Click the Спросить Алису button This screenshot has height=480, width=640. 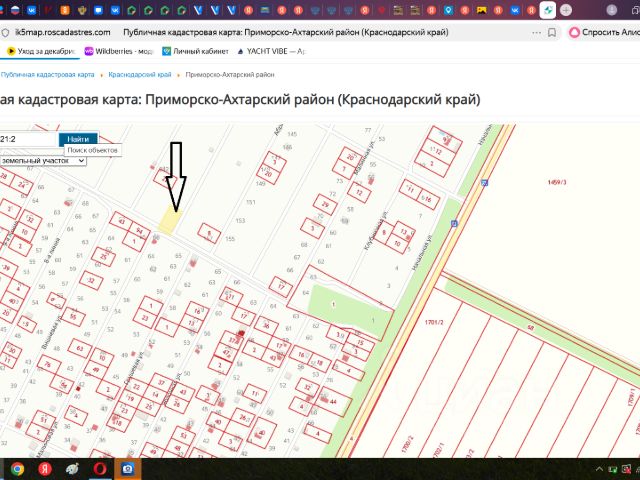tap(605, 32)
